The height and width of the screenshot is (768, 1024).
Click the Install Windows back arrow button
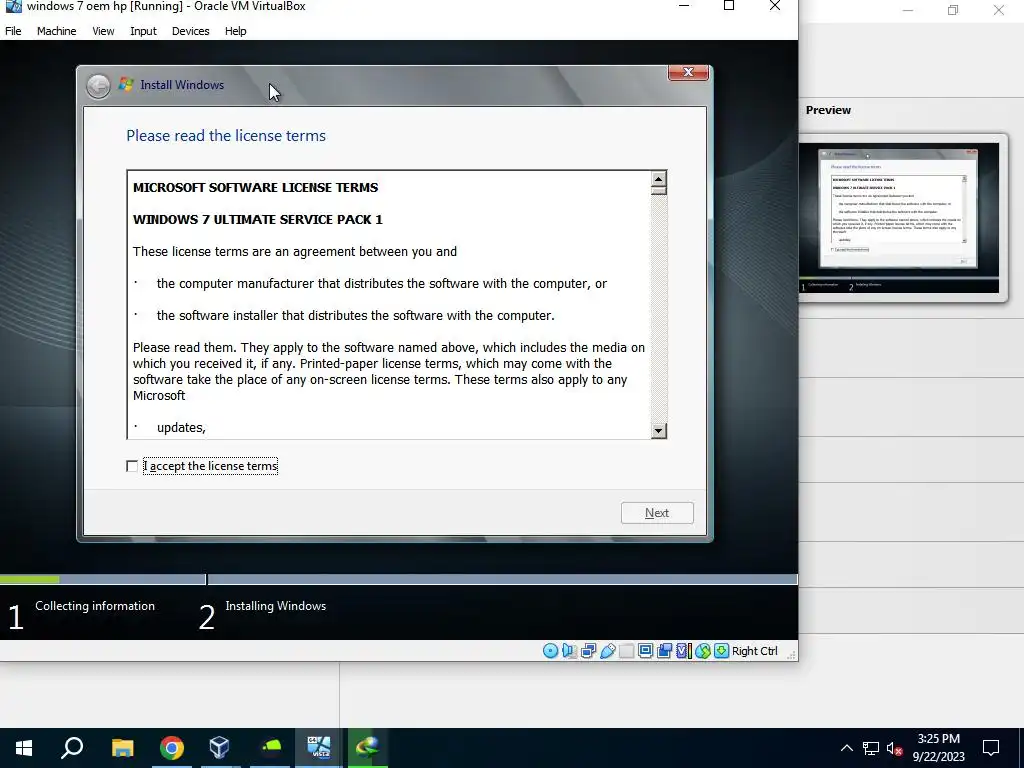[99, 86]
